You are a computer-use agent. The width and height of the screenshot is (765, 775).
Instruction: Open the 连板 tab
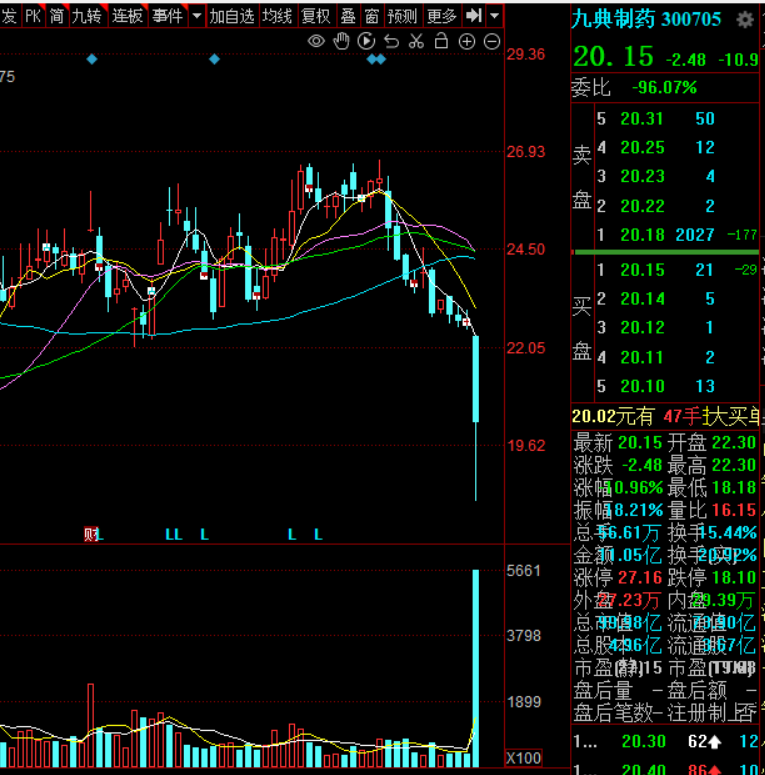(x=127, y=16)
